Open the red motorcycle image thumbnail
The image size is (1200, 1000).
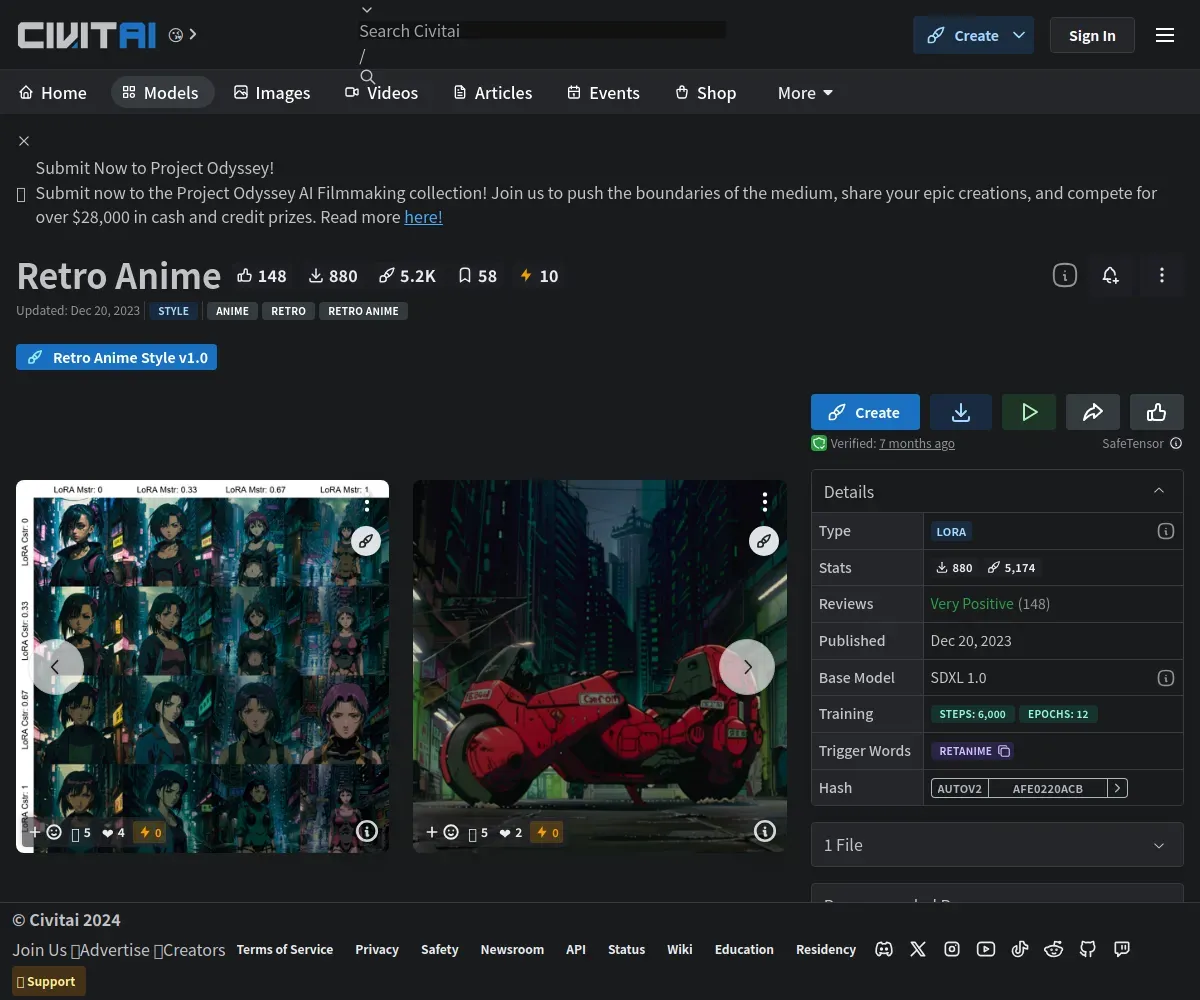point(600,666)
